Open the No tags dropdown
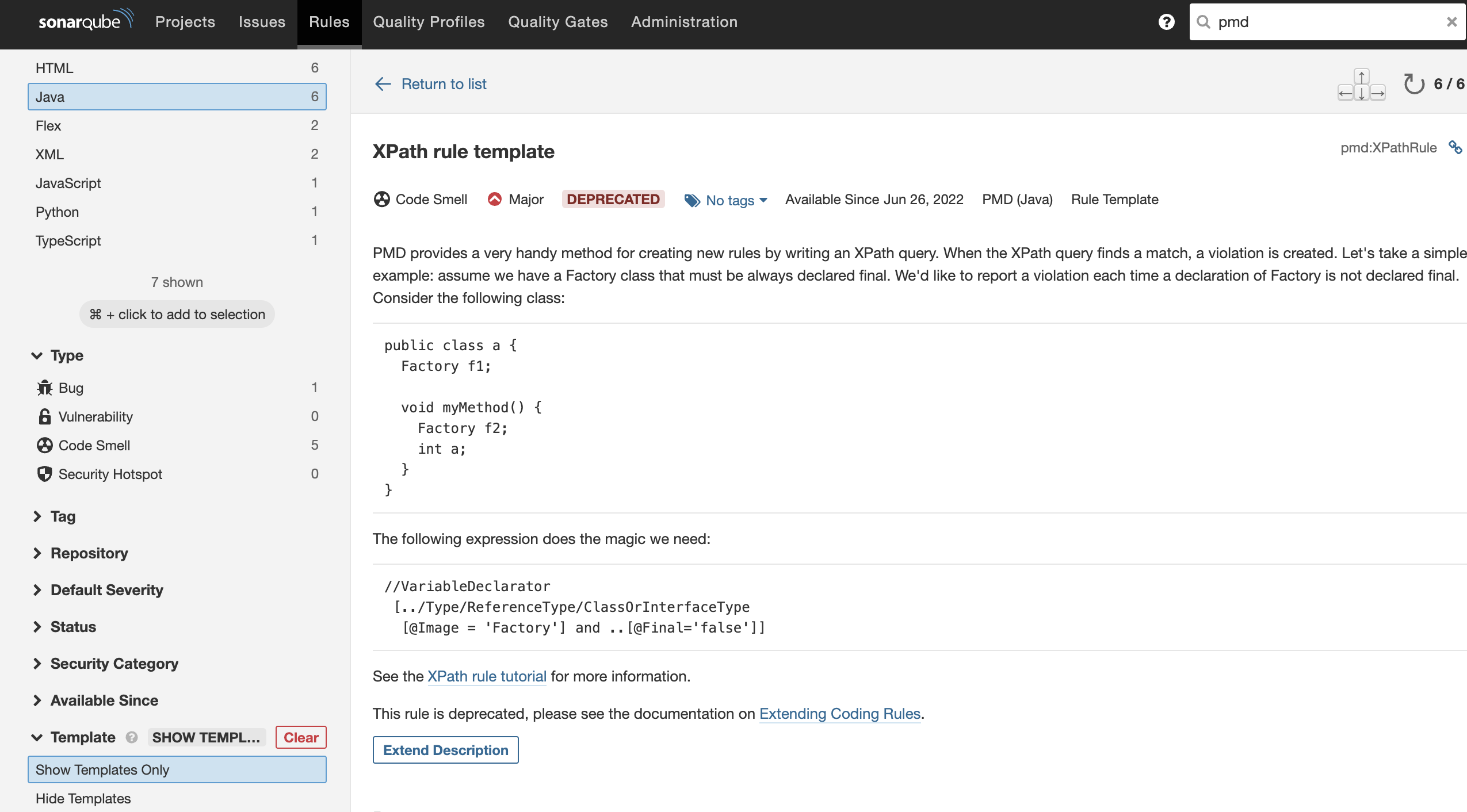Screen dimensions: 1467x812 click(x=726, y=200)
